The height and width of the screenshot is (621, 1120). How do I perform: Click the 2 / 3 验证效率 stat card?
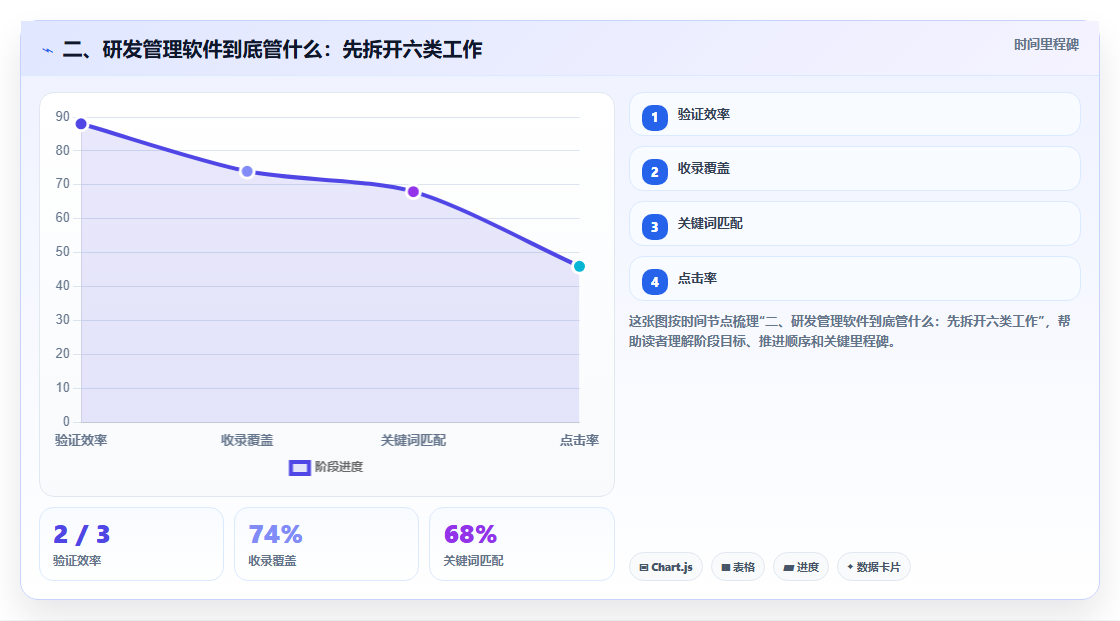pyautogui.click(x=131, y=544)
